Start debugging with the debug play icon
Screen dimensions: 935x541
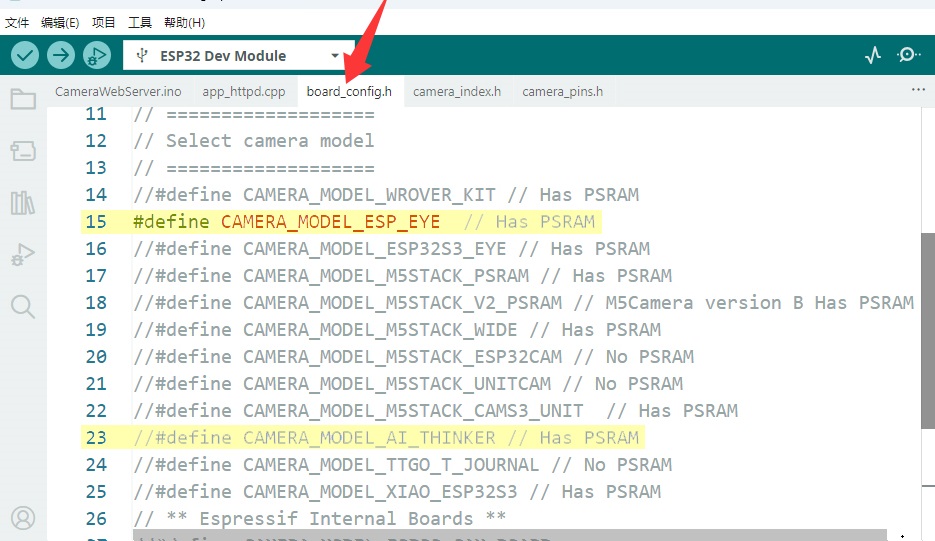[x=97, y=55]
